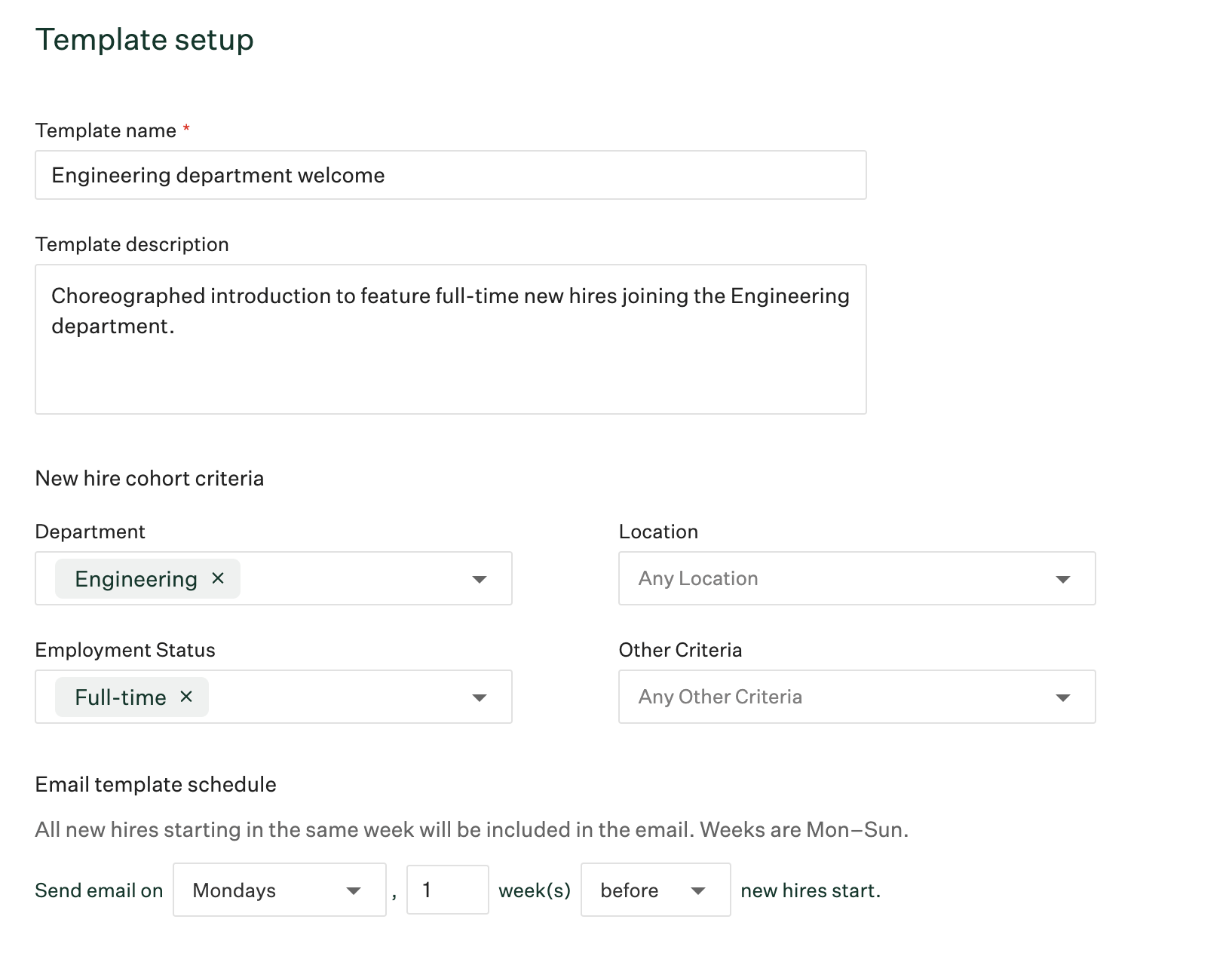The height and width of the screenshot is (953, 1232).
Task: Click the Full-time chip in Employment Status
Action: pos(121,697)
